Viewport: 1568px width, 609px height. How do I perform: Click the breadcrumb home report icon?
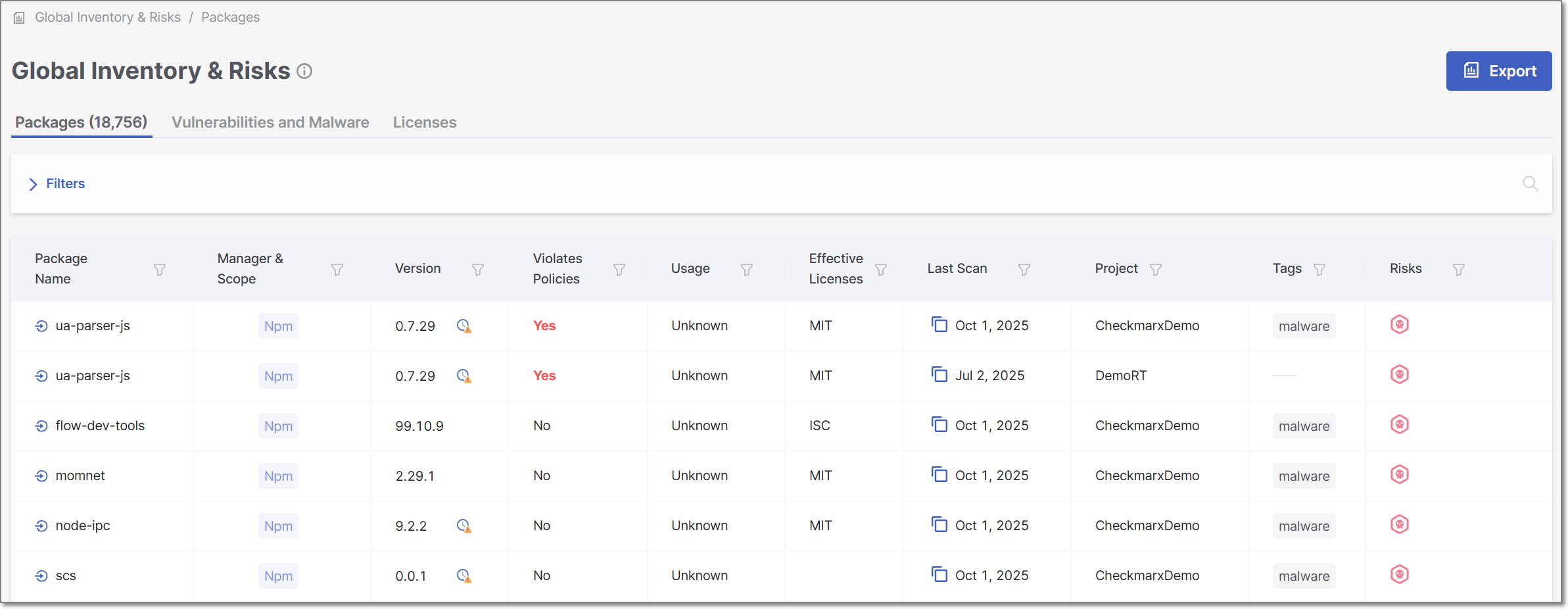(20, 18)
